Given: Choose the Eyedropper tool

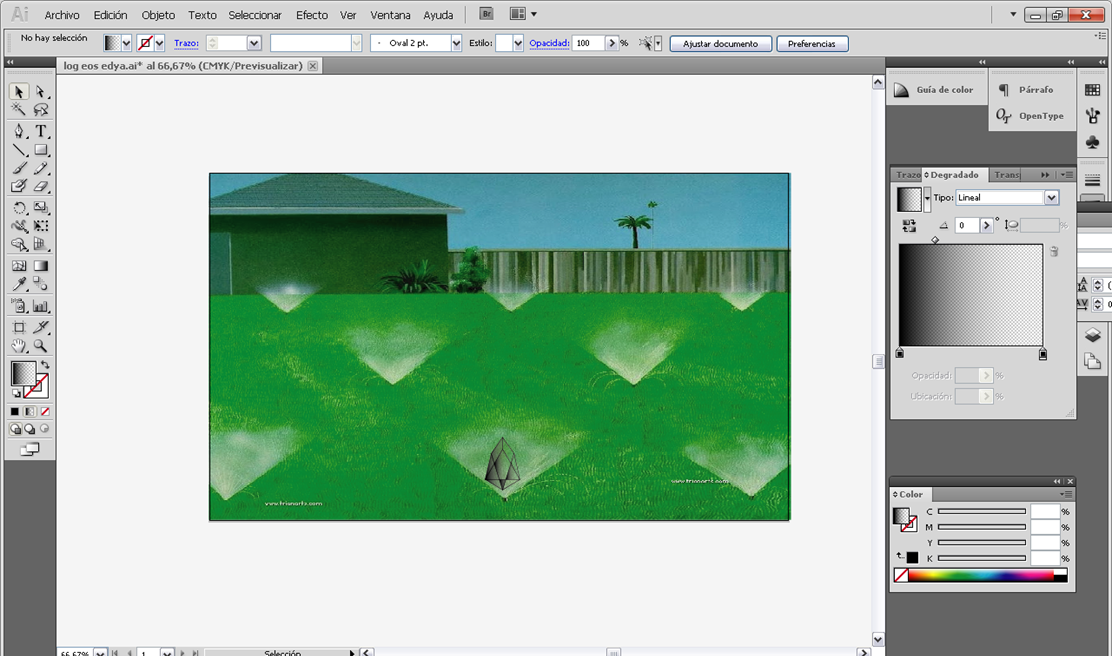Looking at the screenshot, I should [19, 285].
